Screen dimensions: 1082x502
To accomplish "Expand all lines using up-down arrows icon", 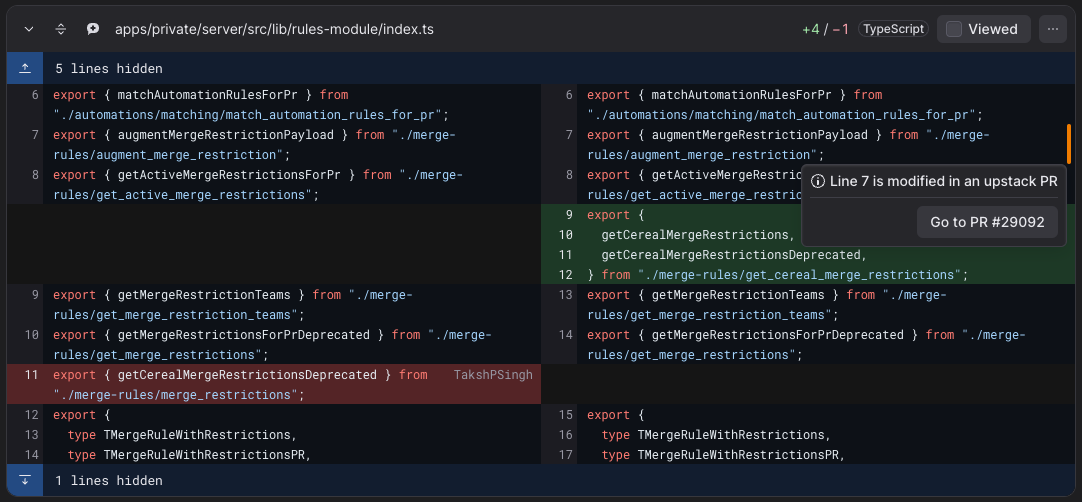I will click(x=61, y=29).
